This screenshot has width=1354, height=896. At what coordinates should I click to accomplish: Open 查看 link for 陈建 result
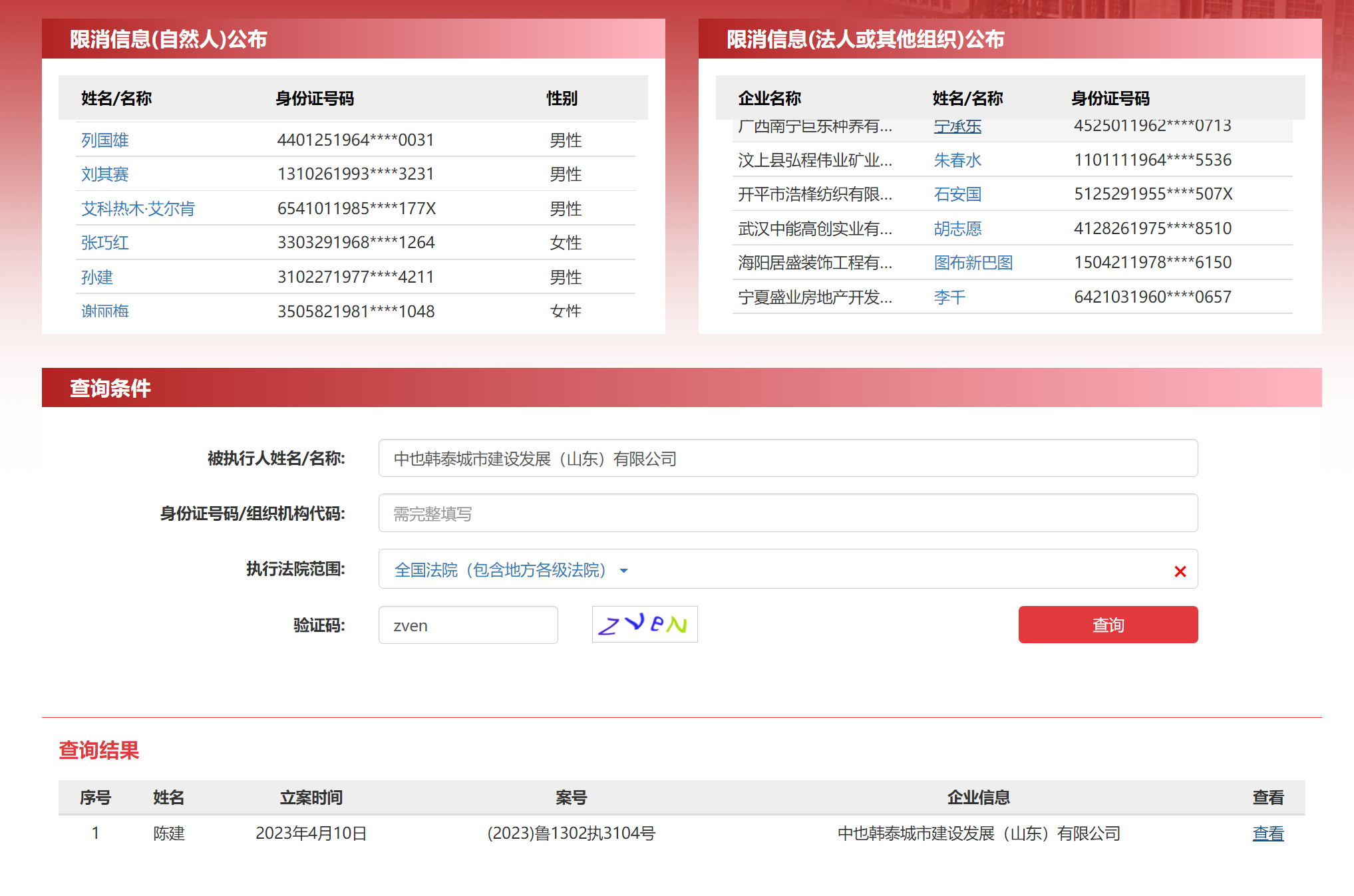[x=1268, y=833]
